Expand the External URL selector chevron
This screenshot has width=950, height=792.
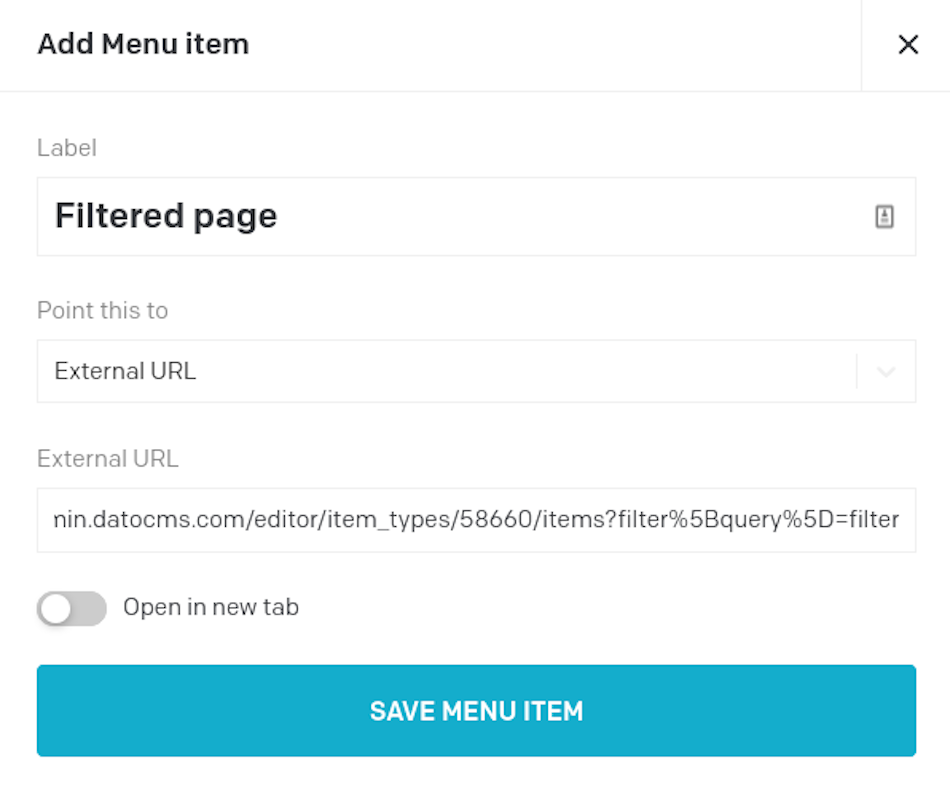(884, 370)
